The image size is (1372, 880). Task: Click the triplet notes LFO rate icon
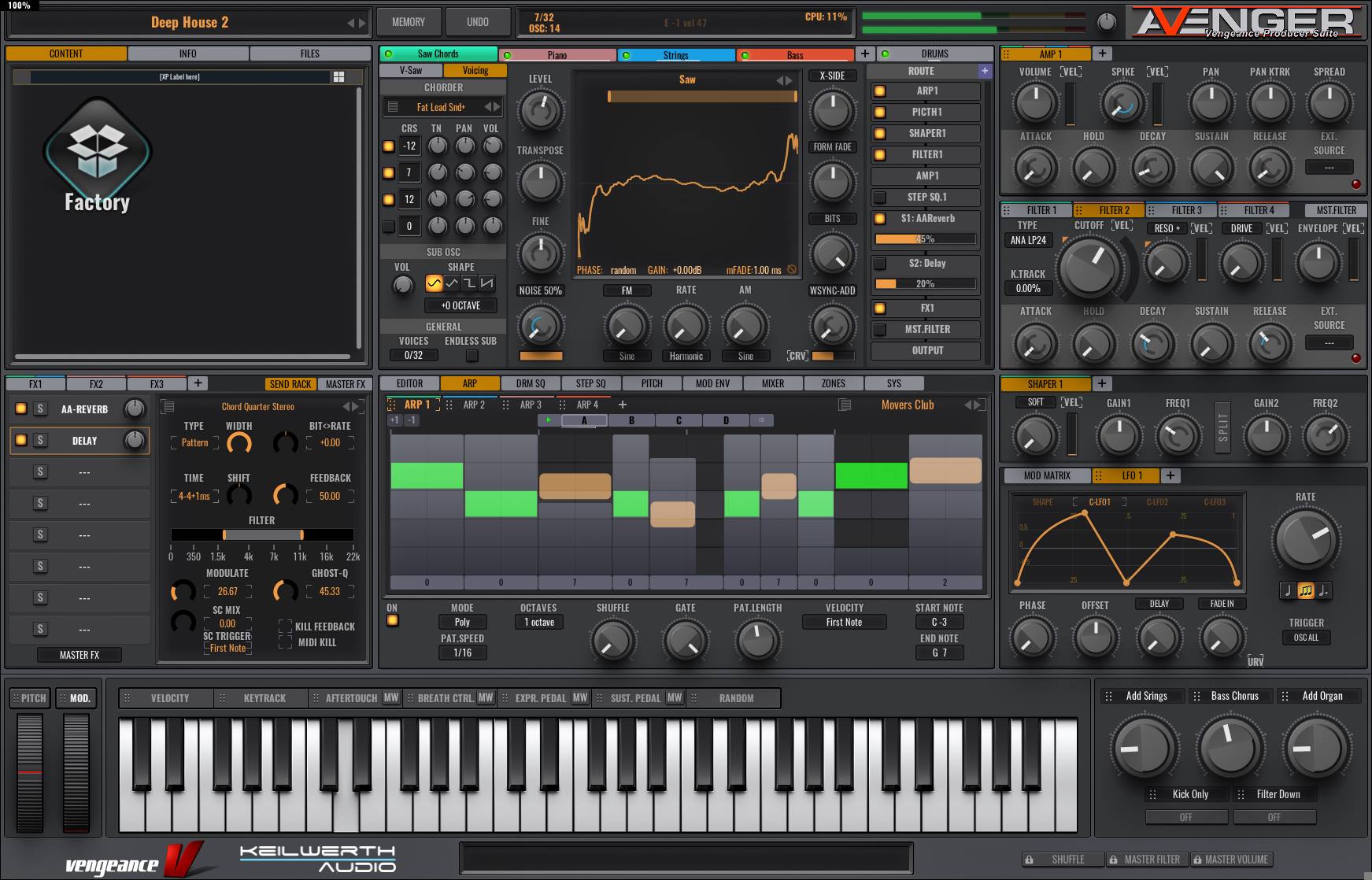click(x=1306, y=590)
